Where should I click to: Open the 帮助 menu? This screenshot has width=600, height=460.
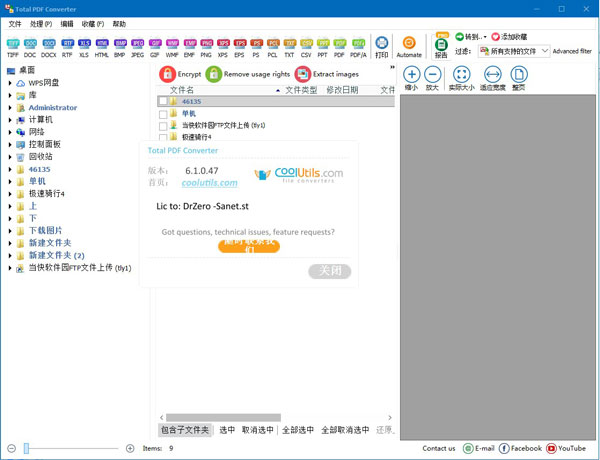pyautogui.click(x=119, y=24)
